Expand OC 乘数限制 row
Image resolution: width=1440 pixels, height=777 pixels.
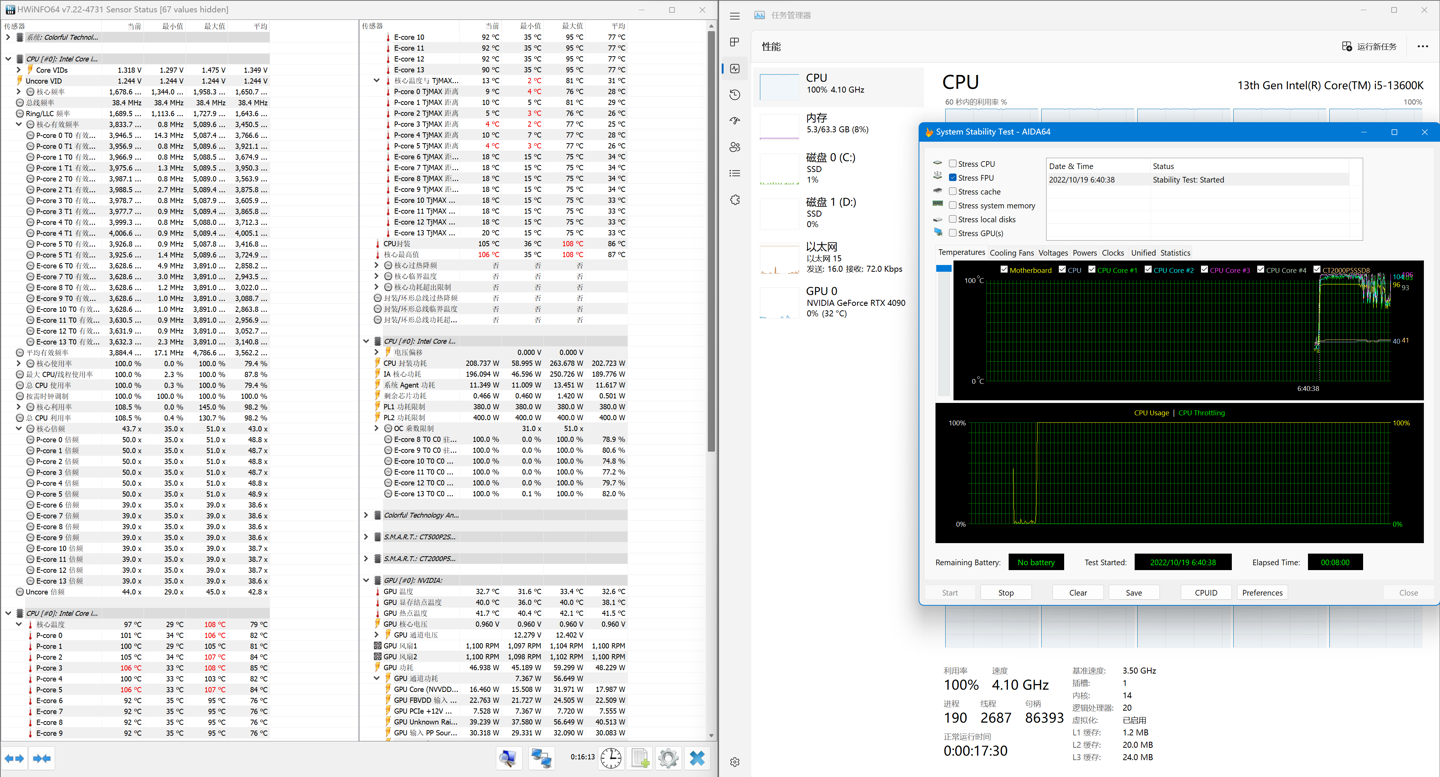point(377,428)
